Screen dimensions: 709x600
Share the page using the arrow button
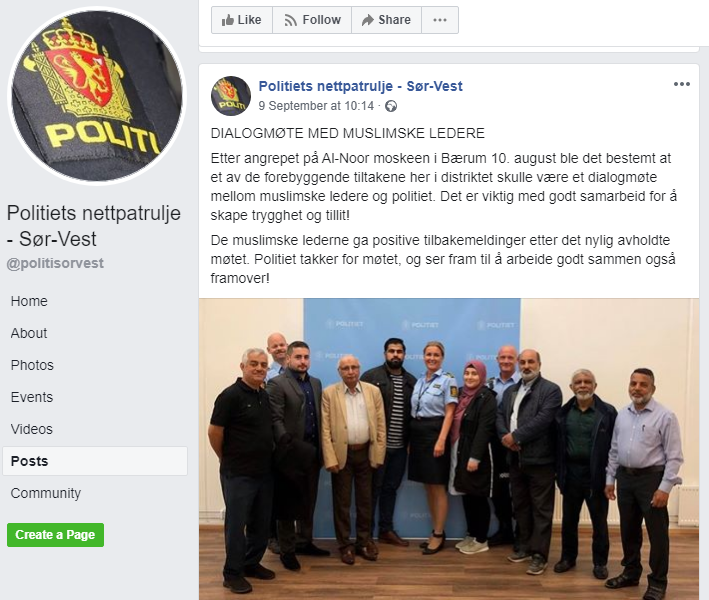[x=386, y=20]
